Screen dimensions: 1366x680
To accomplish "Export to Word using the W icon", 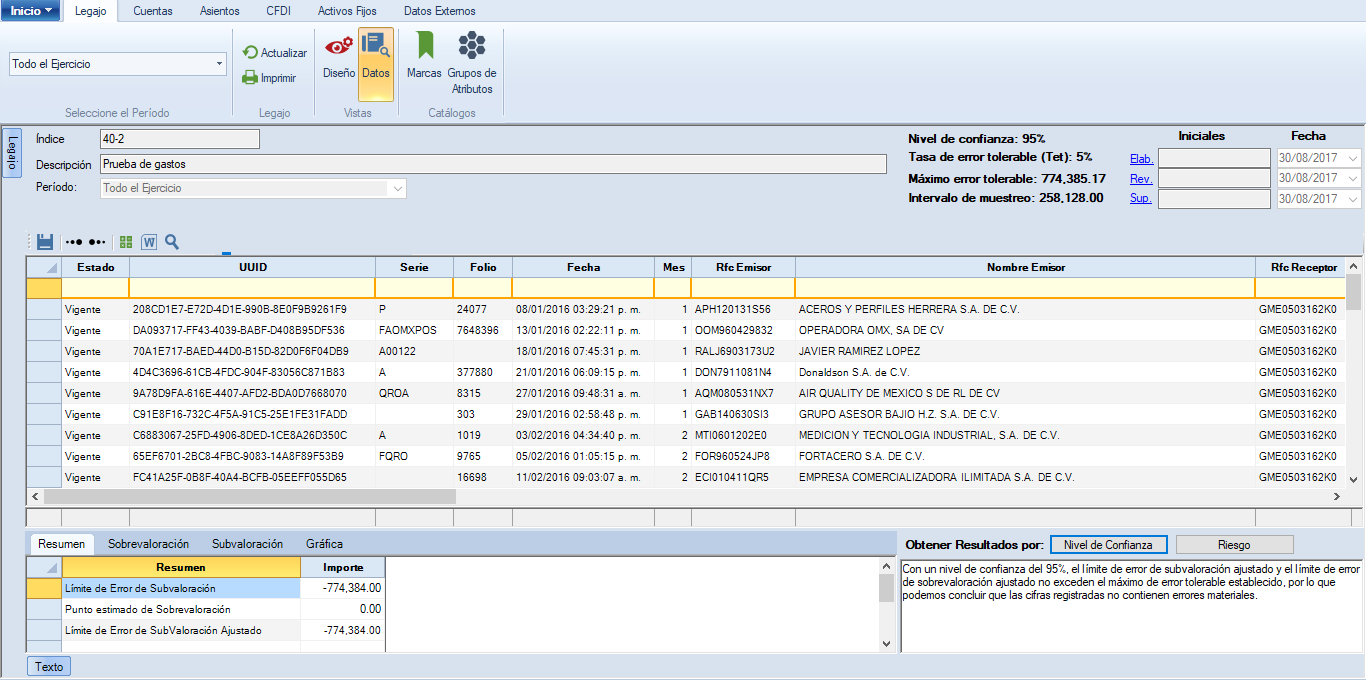I will [x=149, y=242].
